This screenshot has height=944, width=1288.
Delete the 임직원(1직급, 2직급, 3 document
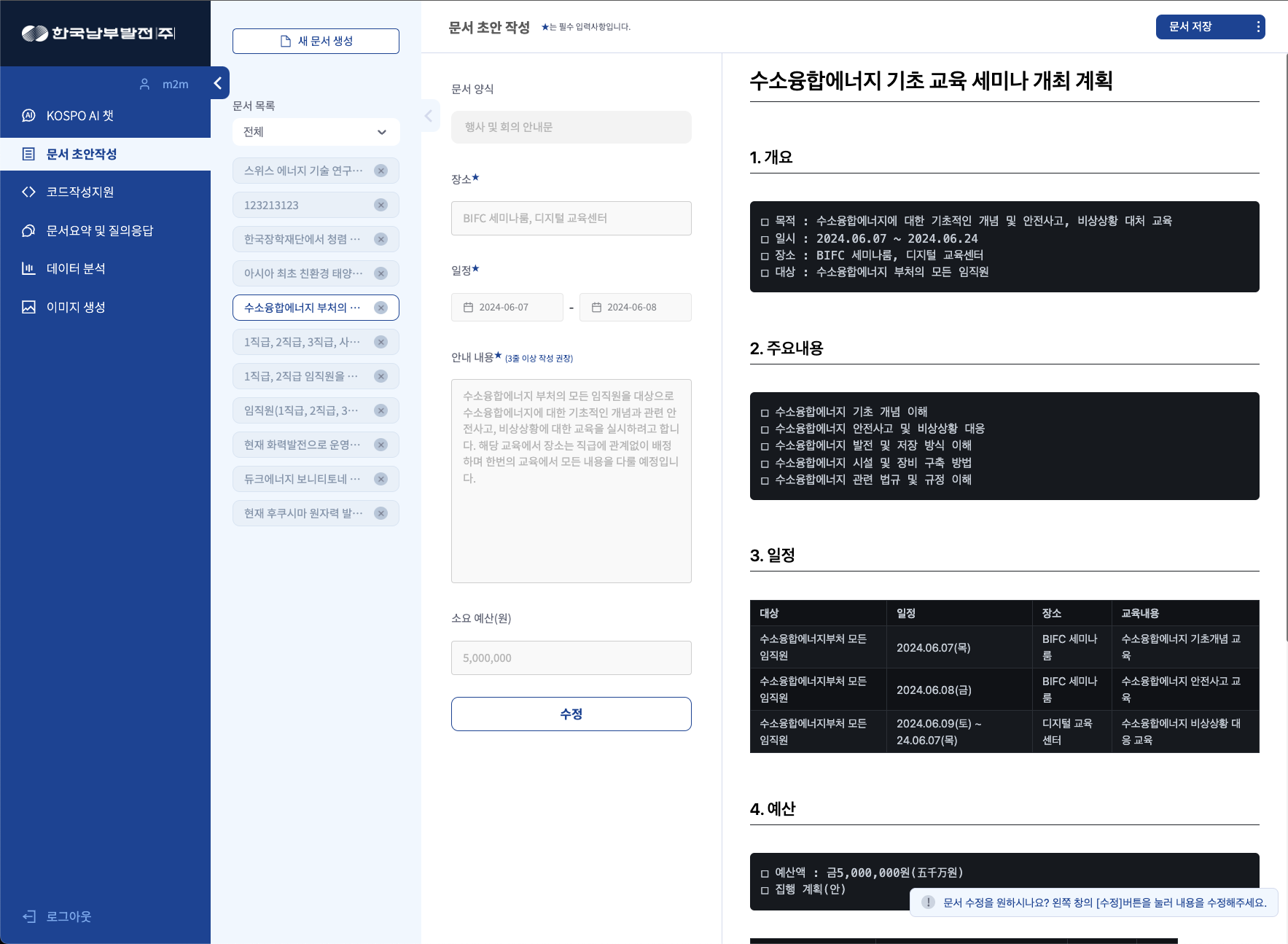[x=380, y=410]
